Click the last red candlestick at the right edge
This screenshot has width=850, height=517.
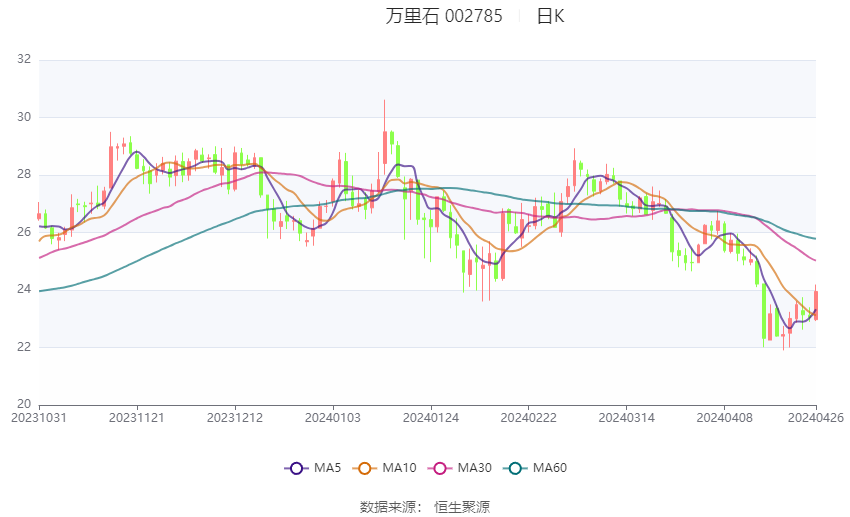pyautogui.click(x=816, y=305)
